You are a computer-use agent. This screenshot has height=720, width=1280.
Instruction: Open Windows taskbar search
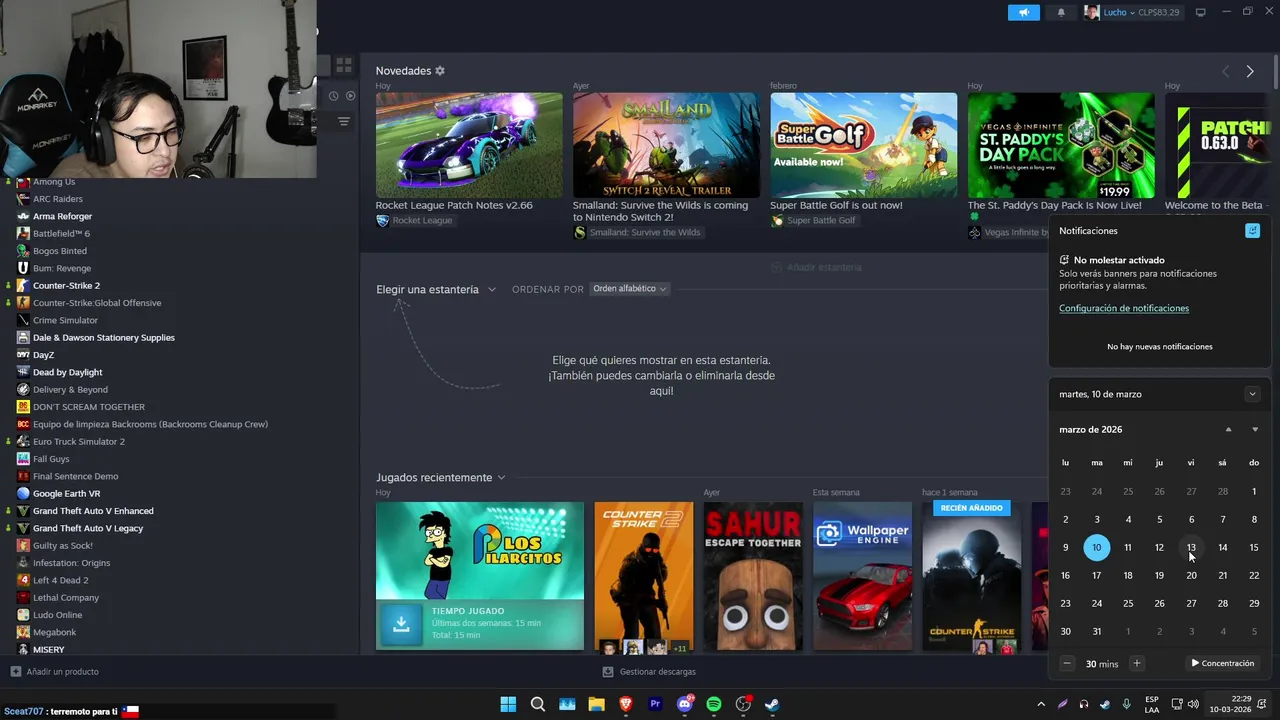click(x=537, y=704)
